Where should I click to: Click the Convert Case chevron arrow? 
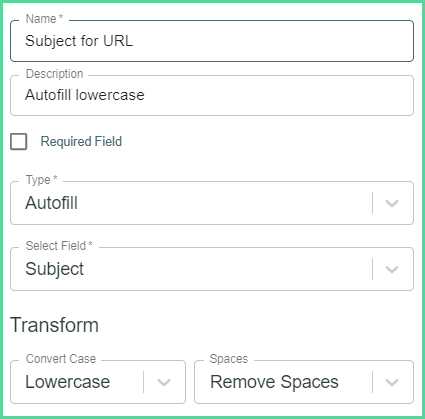coord(164,382)
